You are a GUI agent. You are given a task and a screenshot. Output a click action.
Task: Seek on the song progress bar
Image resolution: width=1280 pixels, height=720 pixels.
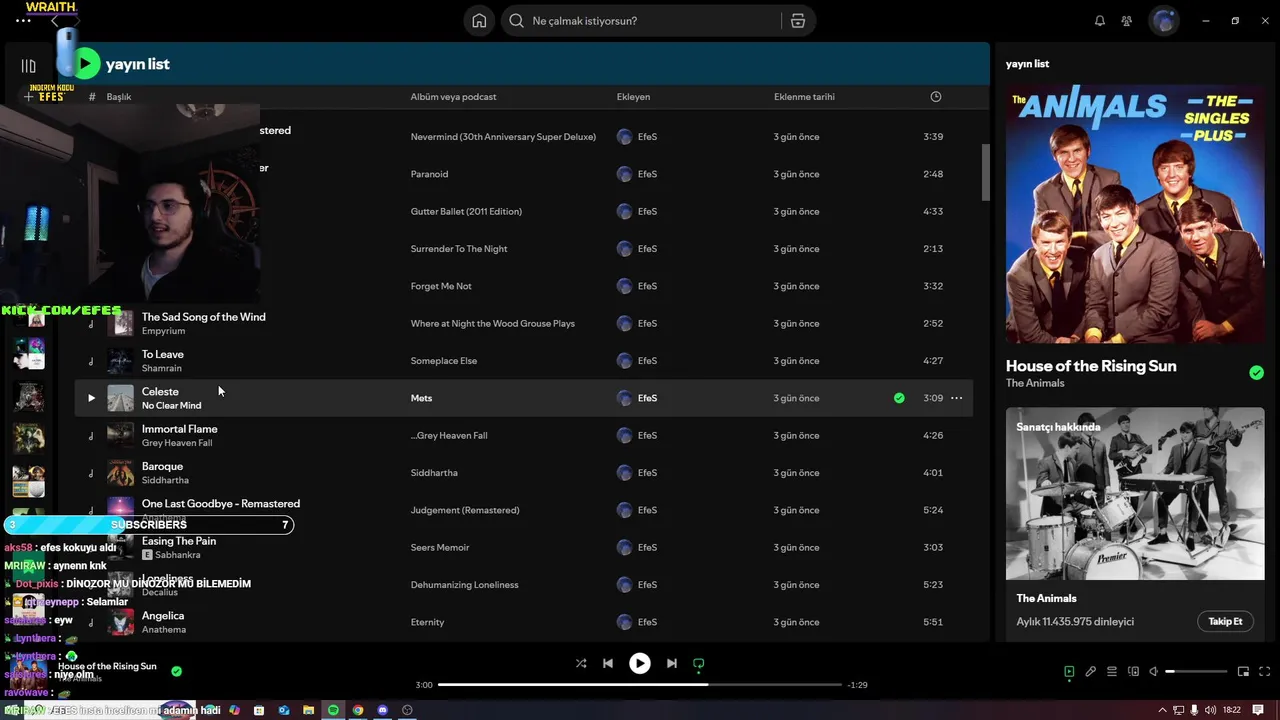click(x=640, y=685)
